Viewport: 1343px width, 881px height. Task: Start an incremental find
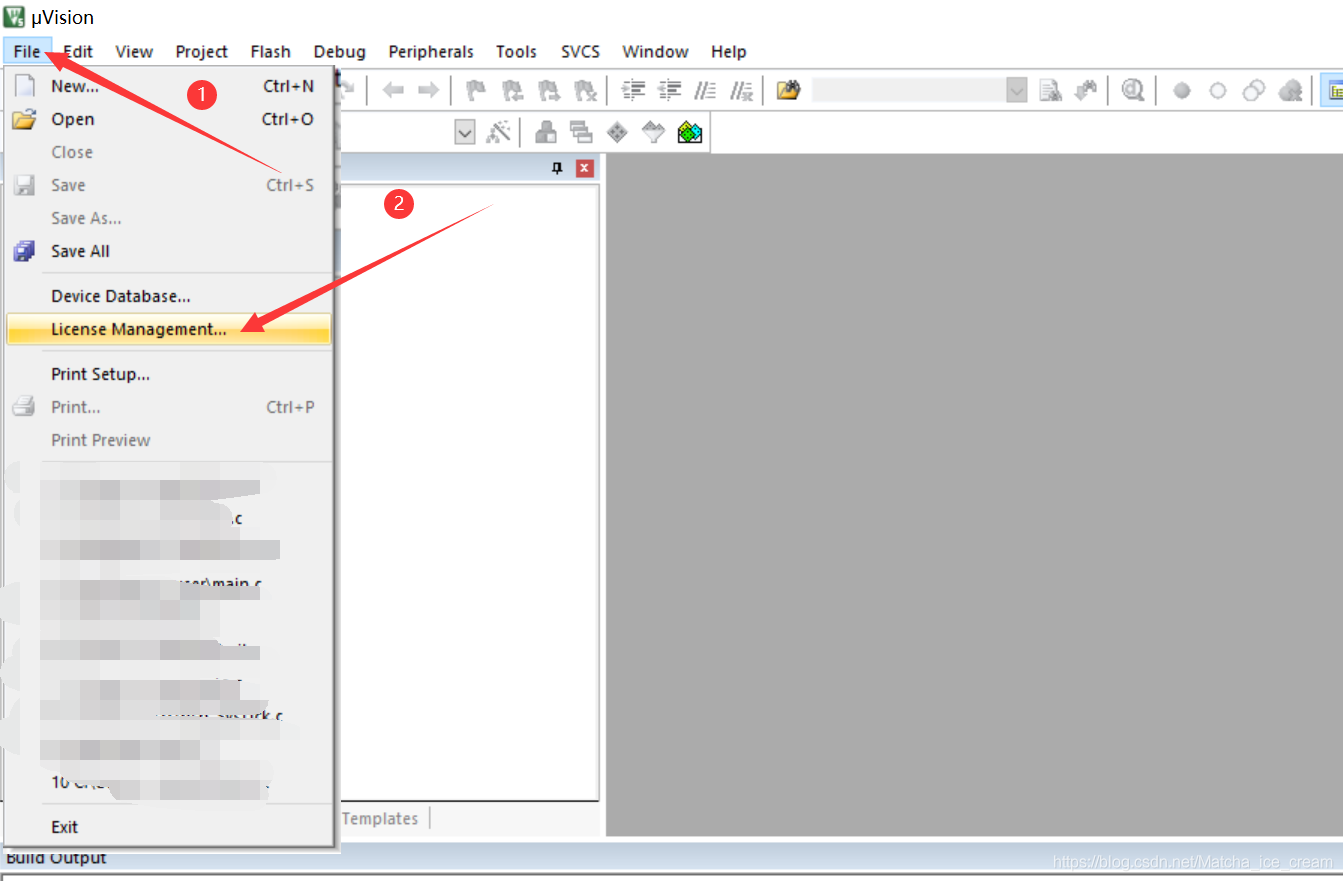[x=1086, y=90]
